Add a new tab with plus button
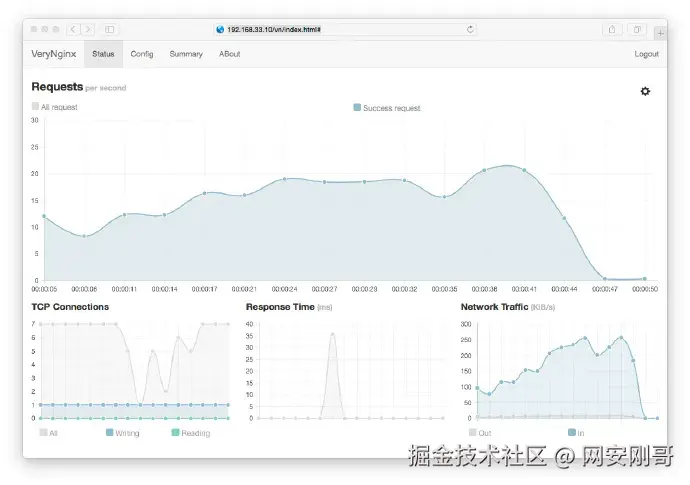The width and height of the screenshot is (690, 485). click(660, 33)
